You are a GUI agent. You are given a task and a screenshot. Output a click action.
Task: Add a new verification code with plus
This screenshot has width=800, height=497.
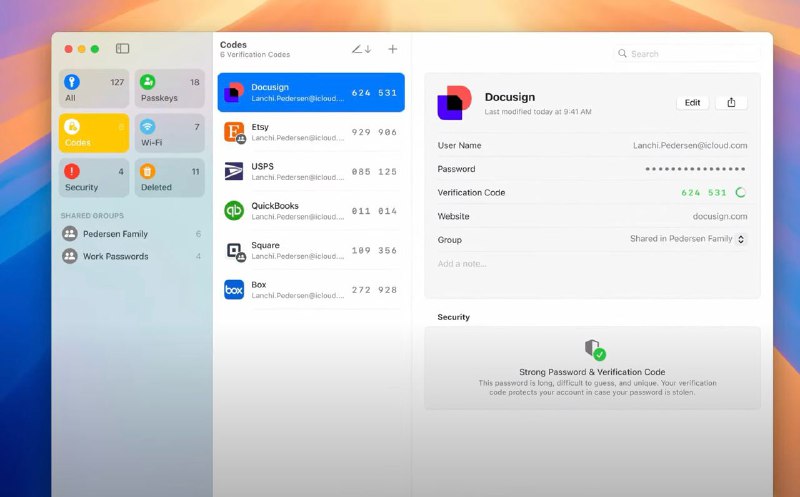tap(392, 49)
